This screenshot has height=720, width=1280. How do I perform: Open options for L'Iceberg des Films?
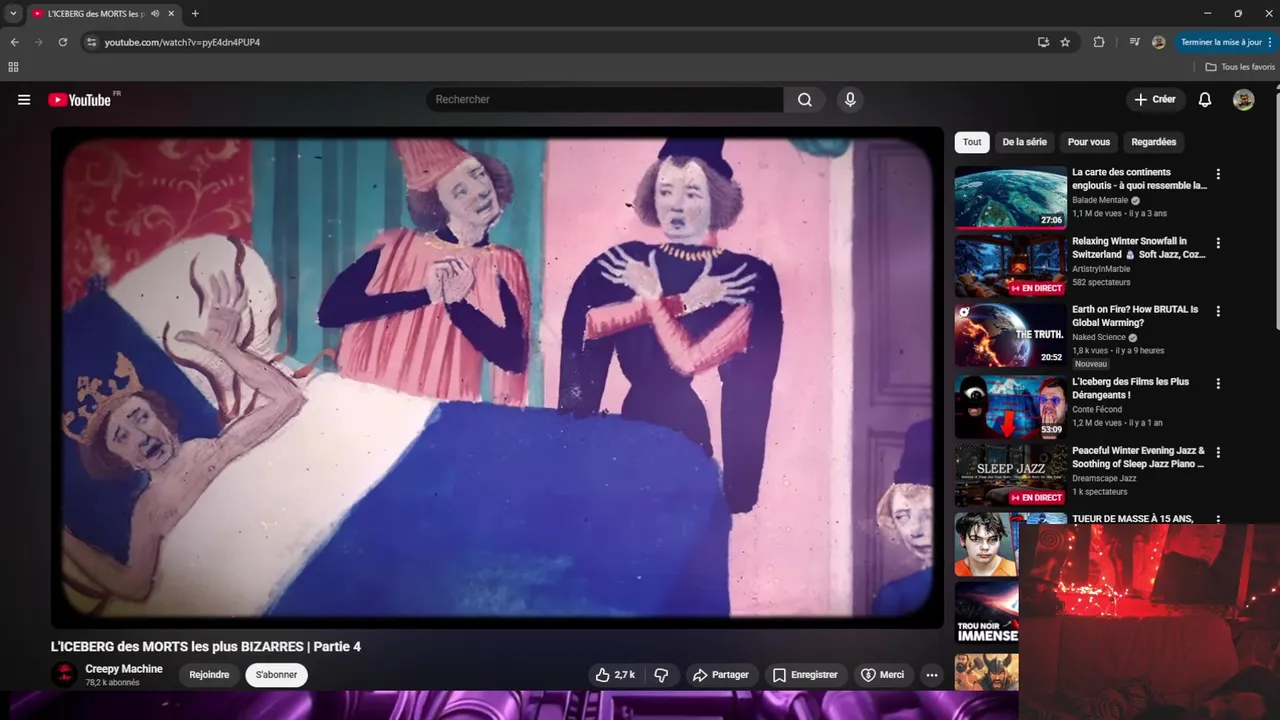pyautogui.click(x=1218, y=383)
